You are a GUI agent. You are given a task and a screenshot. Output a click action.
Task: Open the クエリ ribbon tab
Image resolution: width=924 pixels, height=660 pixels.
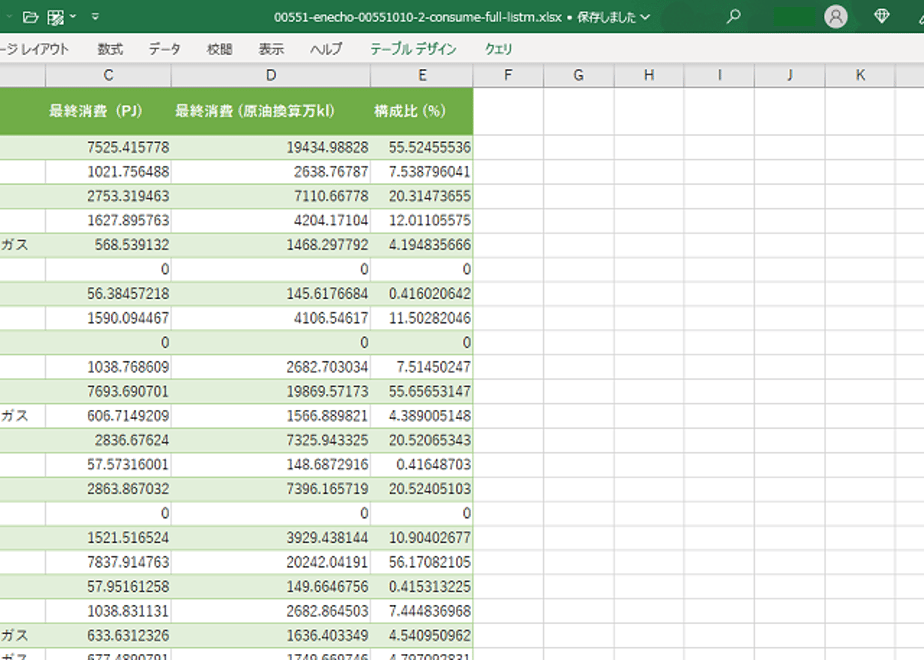click(x=498, y=49)
